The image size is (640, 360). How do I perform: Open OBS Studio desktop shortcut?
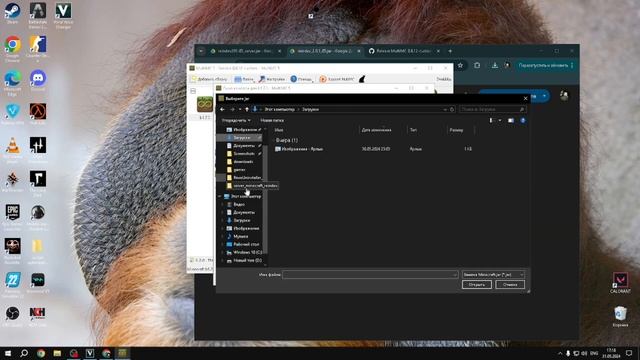[x=12, y=316]
